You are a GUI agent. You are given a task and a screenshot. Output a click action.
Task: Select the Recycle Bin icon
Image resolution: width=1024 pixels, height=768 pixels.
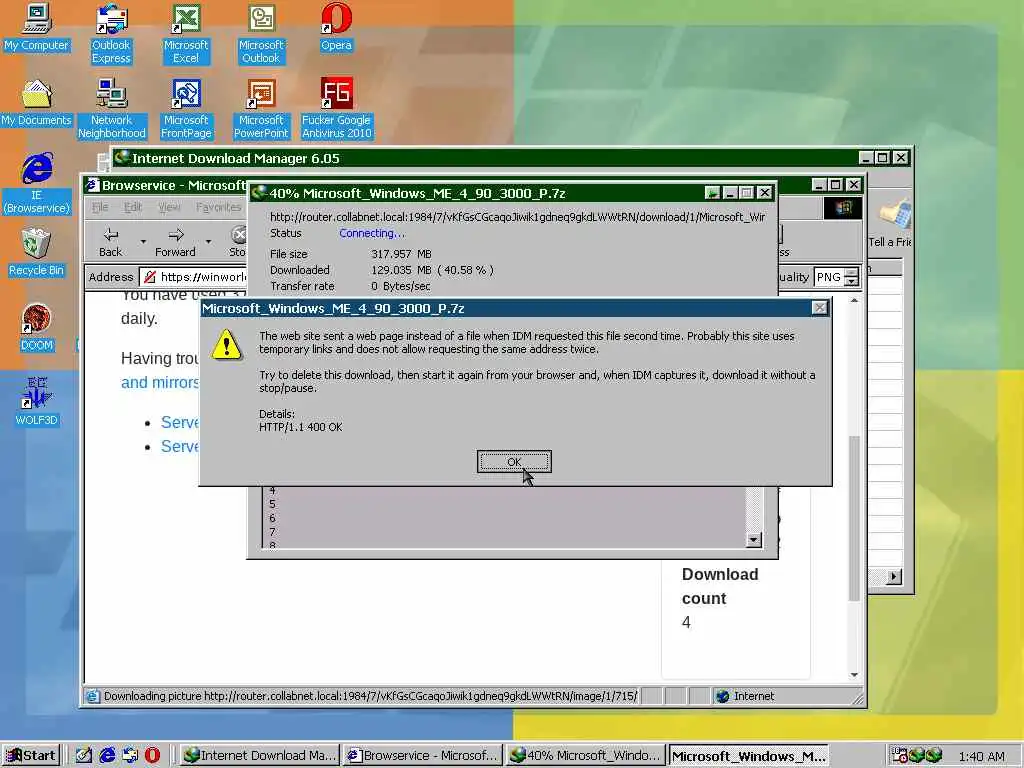coord(37,253)
